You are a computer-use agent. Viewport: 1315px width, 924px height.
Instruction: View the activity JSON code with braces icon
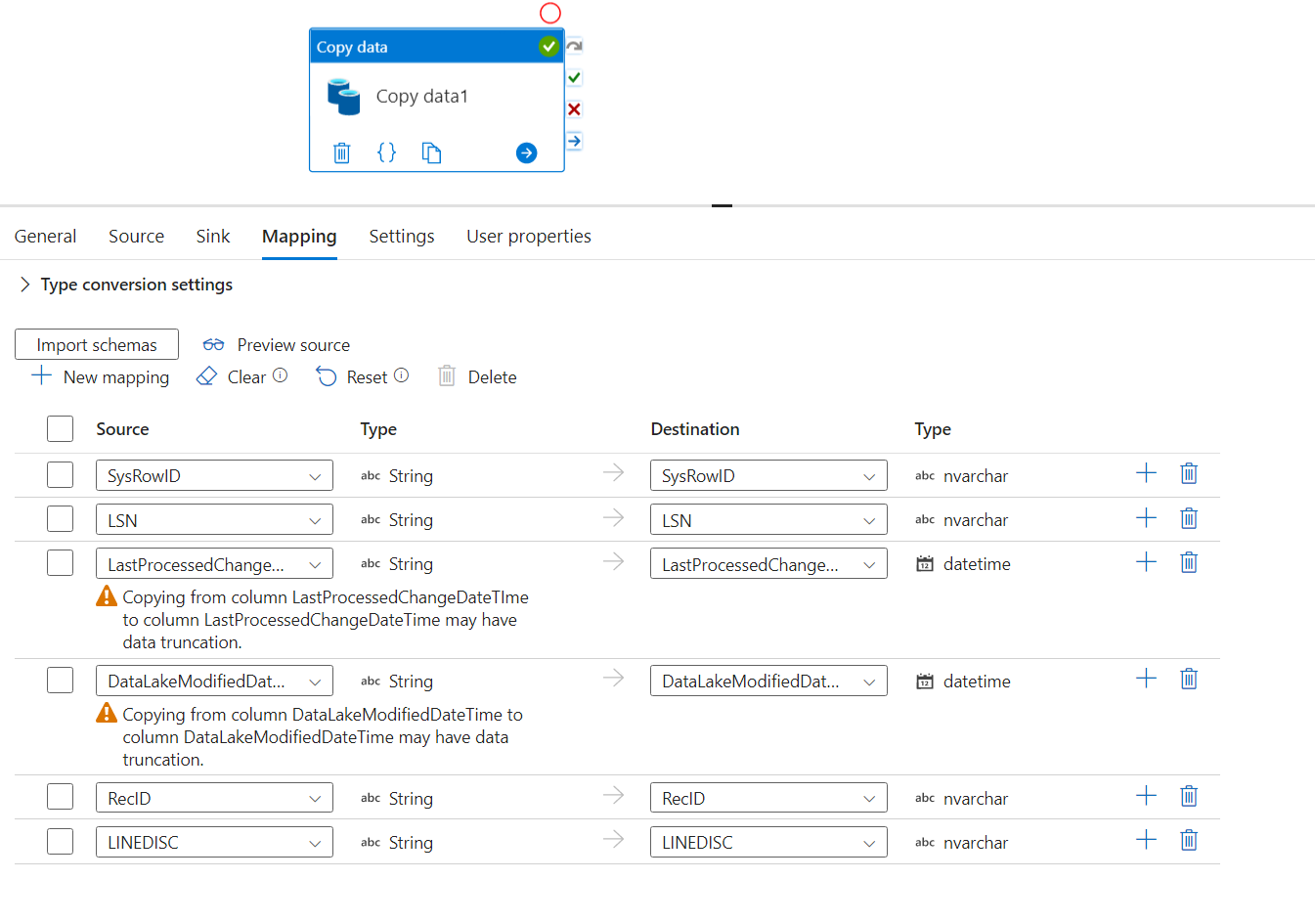[387, 153]
